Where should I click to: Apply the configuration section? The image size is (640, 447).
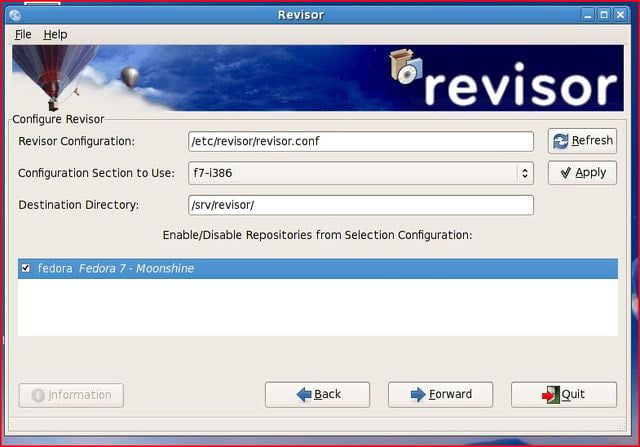[x=582, y=173]
